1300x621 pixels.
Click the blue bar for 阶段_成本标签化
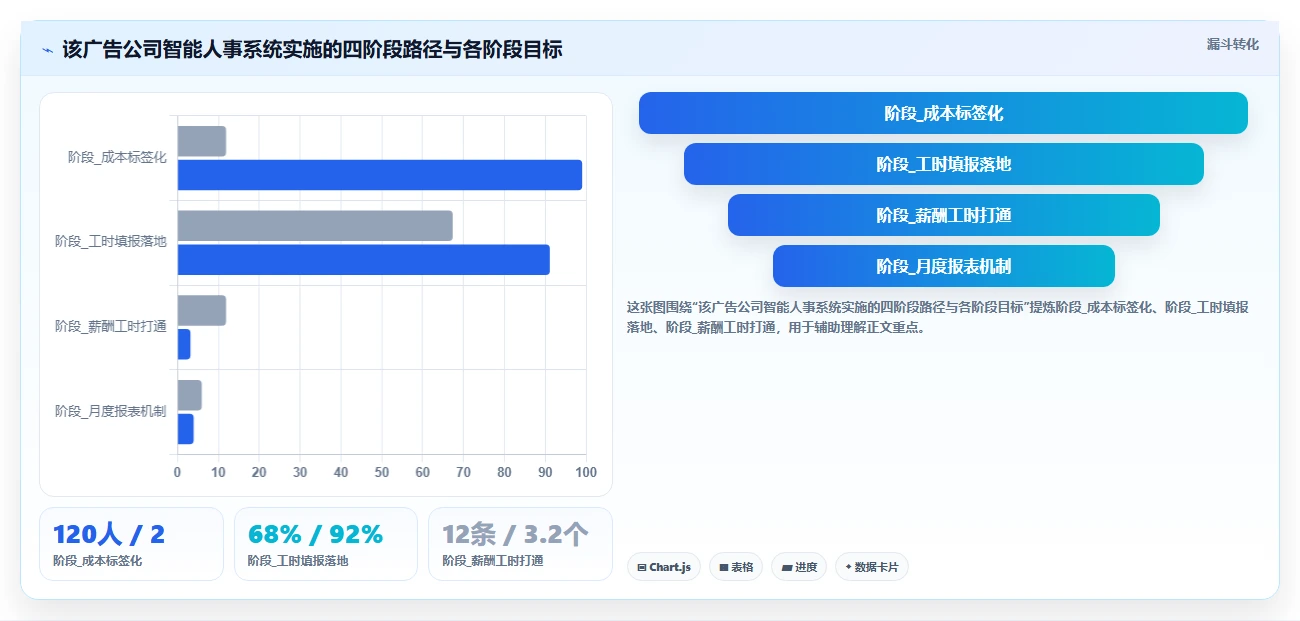pyautogui.click(x=380, y=175)
